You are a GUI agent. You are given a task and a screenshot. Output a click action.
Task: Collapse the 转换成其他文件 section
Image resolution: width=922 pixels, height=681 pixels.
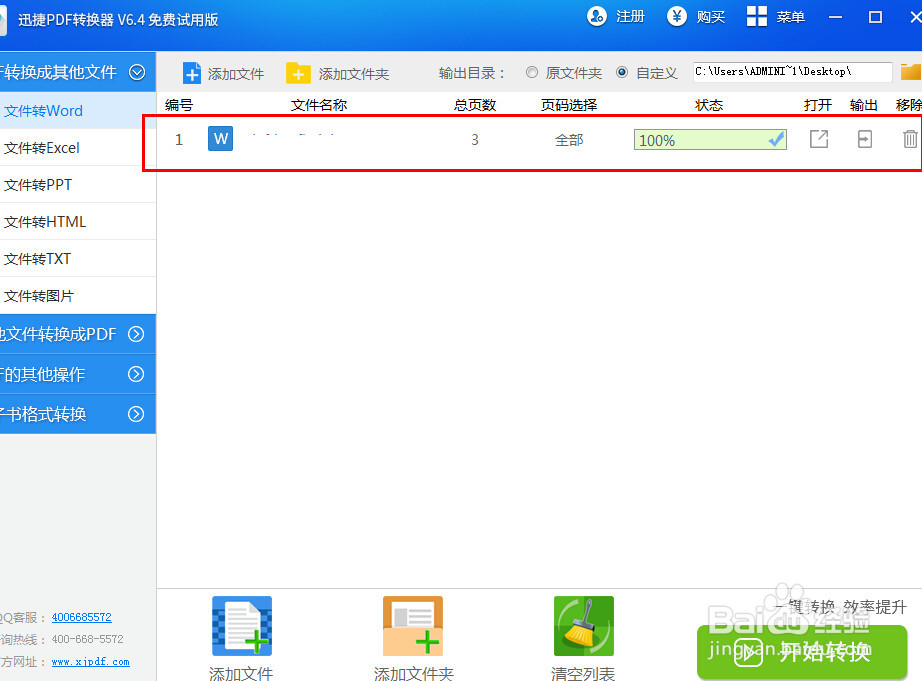tap(137, 72)
